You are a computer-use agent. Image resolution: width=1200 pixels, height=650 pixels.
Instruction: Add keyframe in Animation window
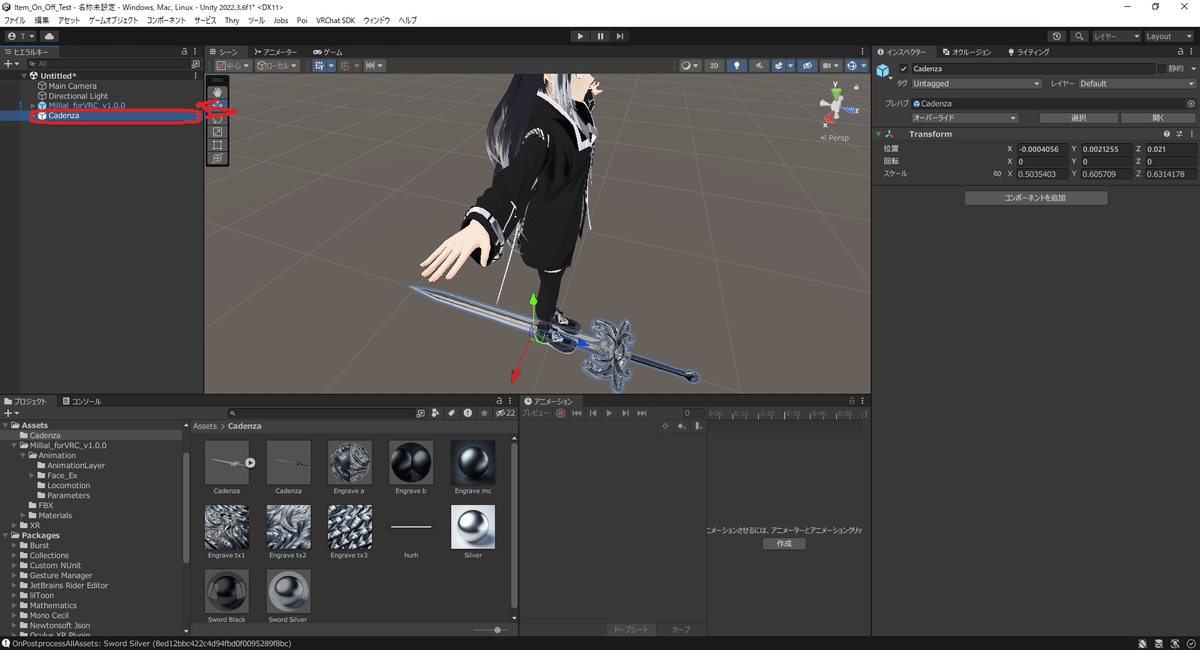tap(681, 426)
